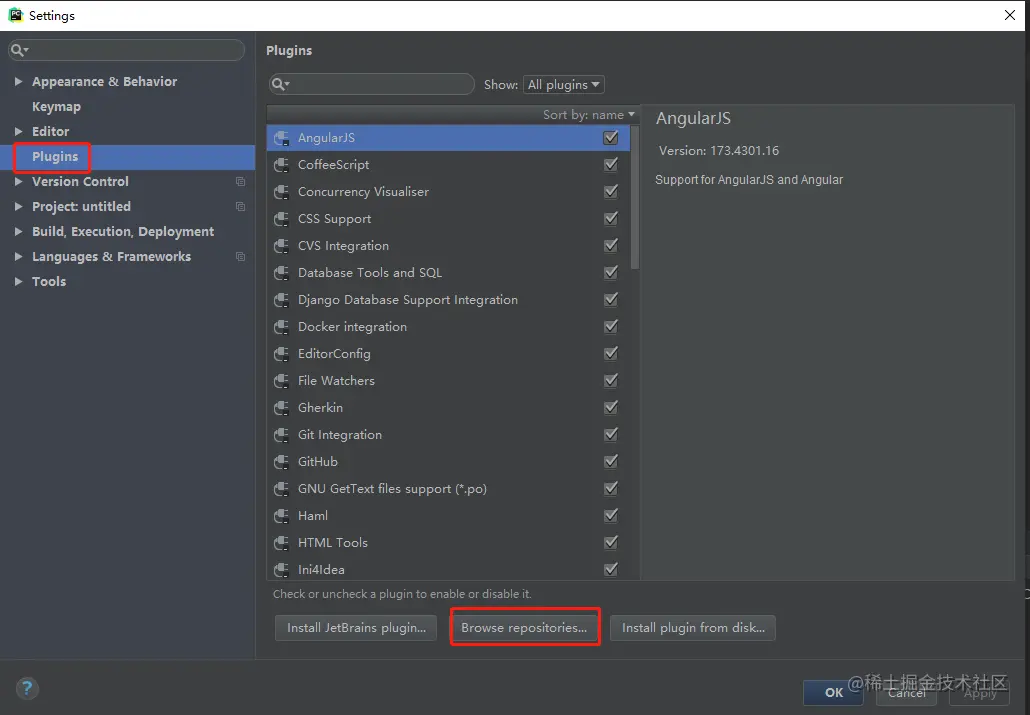Expand Appearance & Behavior section
The height and width of the screenshot is (715, 1030).
[x=18, y=81]
